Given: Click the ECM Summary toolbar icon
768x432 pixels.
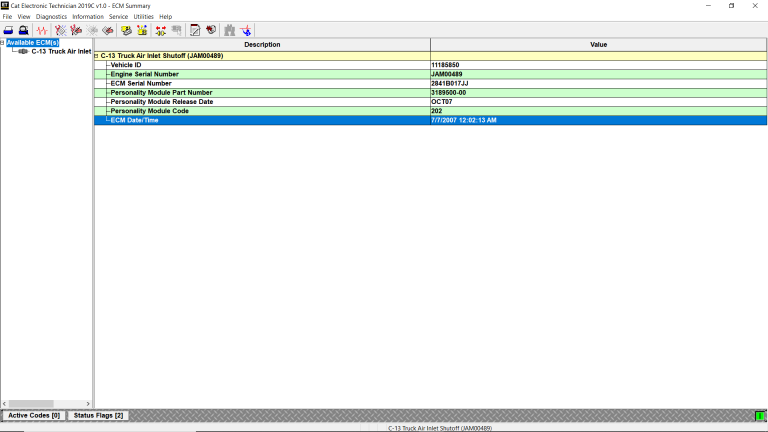Looking at the screenshot, I should click(x=126, y=30).
